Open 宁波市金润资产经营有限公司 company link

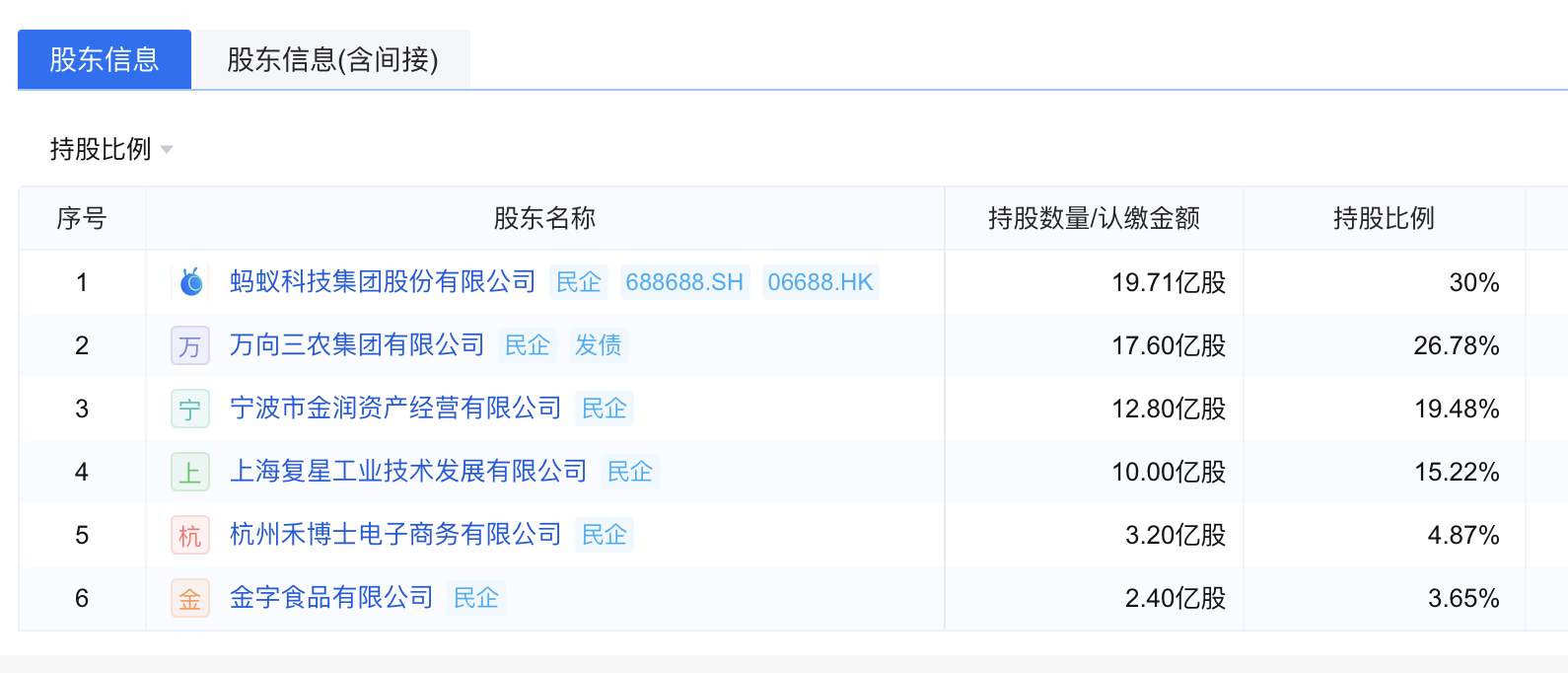pyautogui.click(x=395, y=409)
